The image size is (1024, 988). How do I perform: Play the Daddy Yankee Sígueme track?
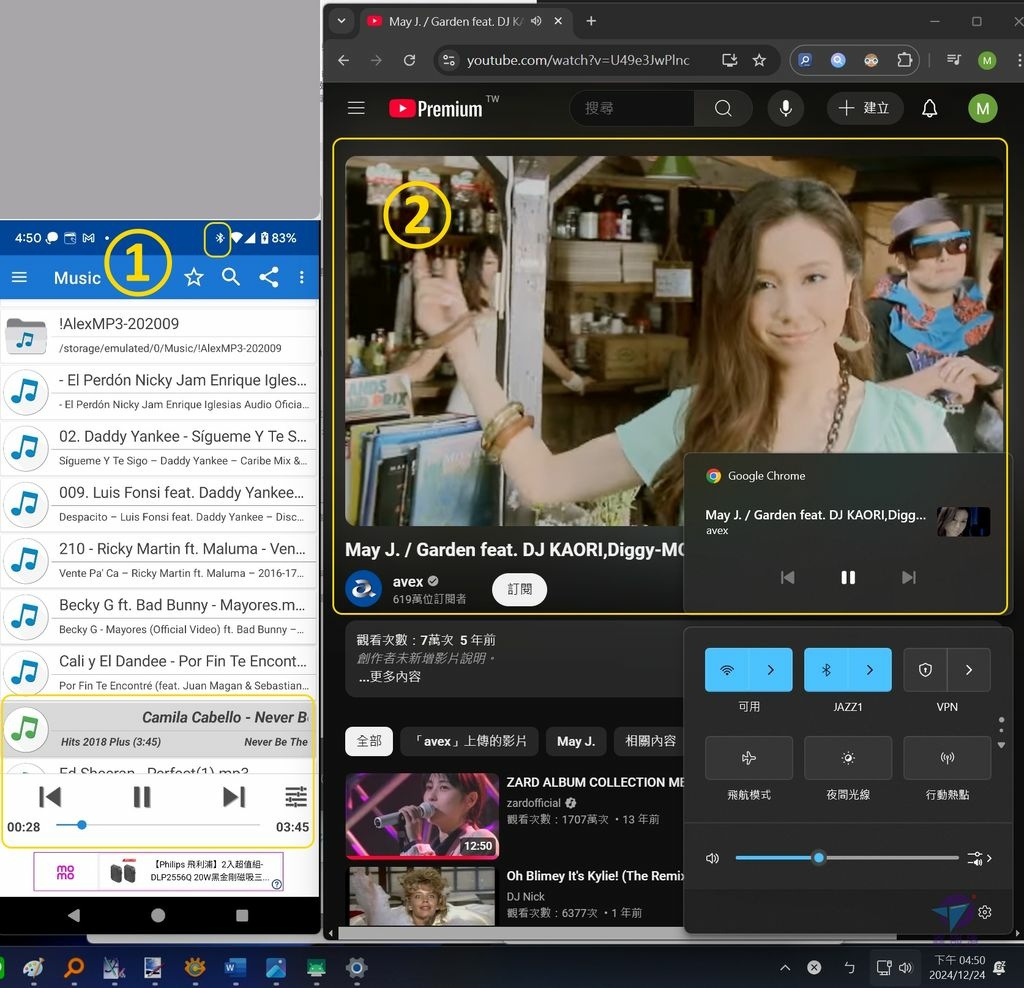(159, 447)
